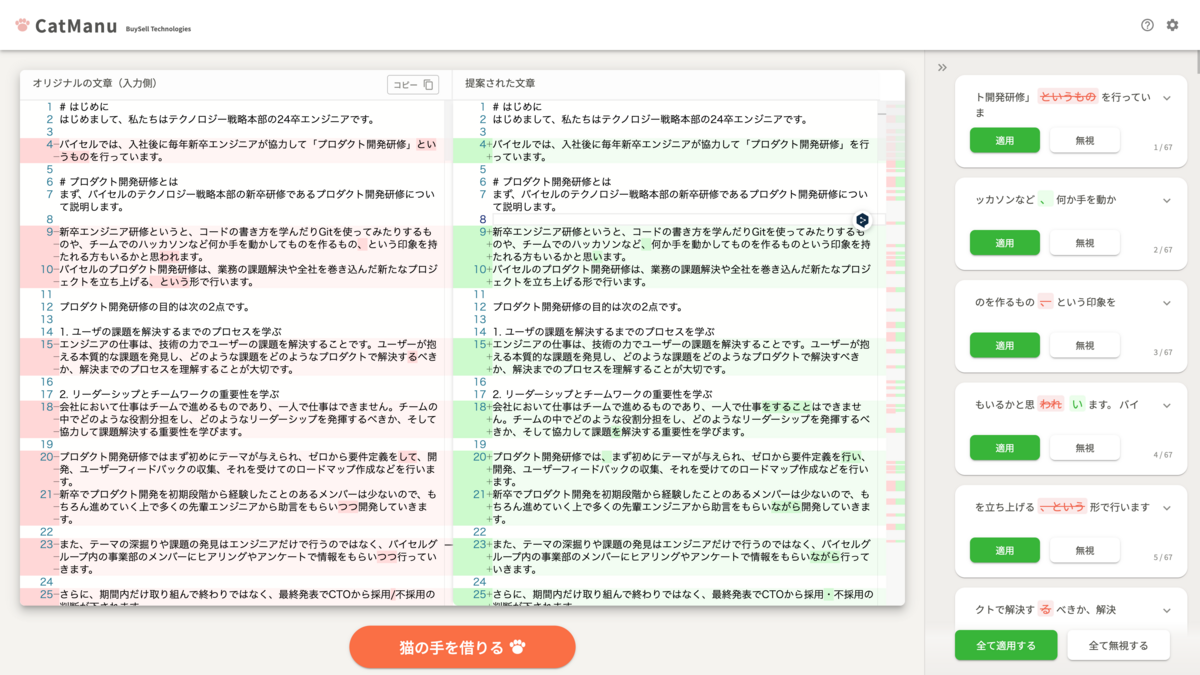1200x675 pixels.
Task: Click the CatManu paw logo icon
Action: coord(22,25)
